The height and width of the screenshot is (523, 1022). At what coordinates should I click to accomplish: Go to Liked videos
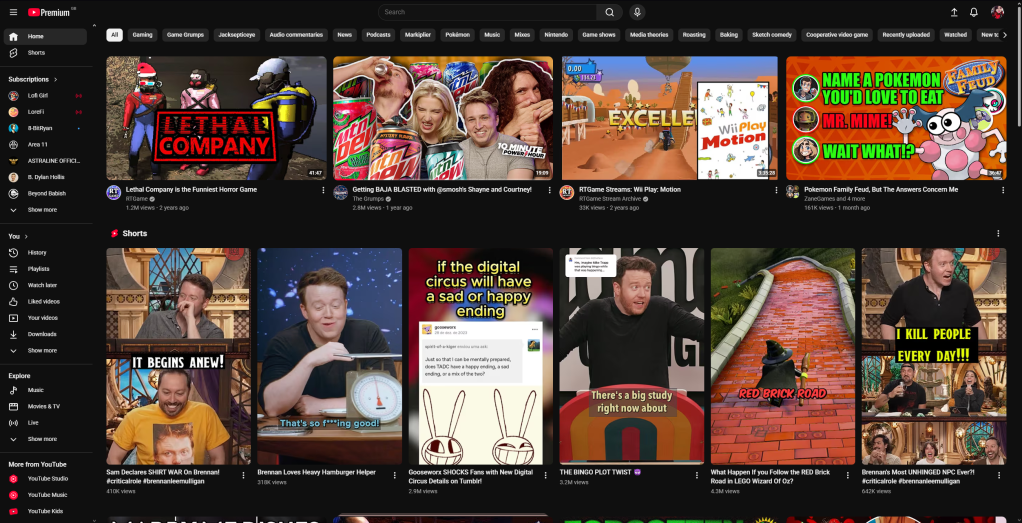pyautogui.click(x=43, y=301)
